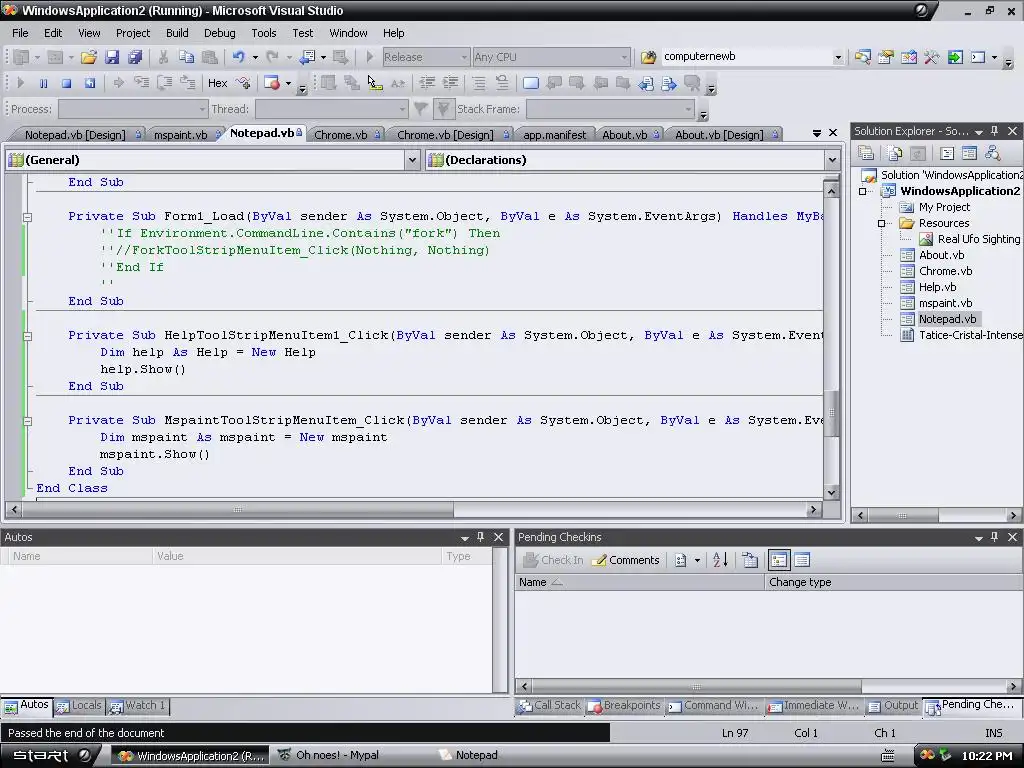Screen dimensions: 1024x768
Task: Toggle auto-hide pin on Autos panel
Action: (x=481, y=537)
